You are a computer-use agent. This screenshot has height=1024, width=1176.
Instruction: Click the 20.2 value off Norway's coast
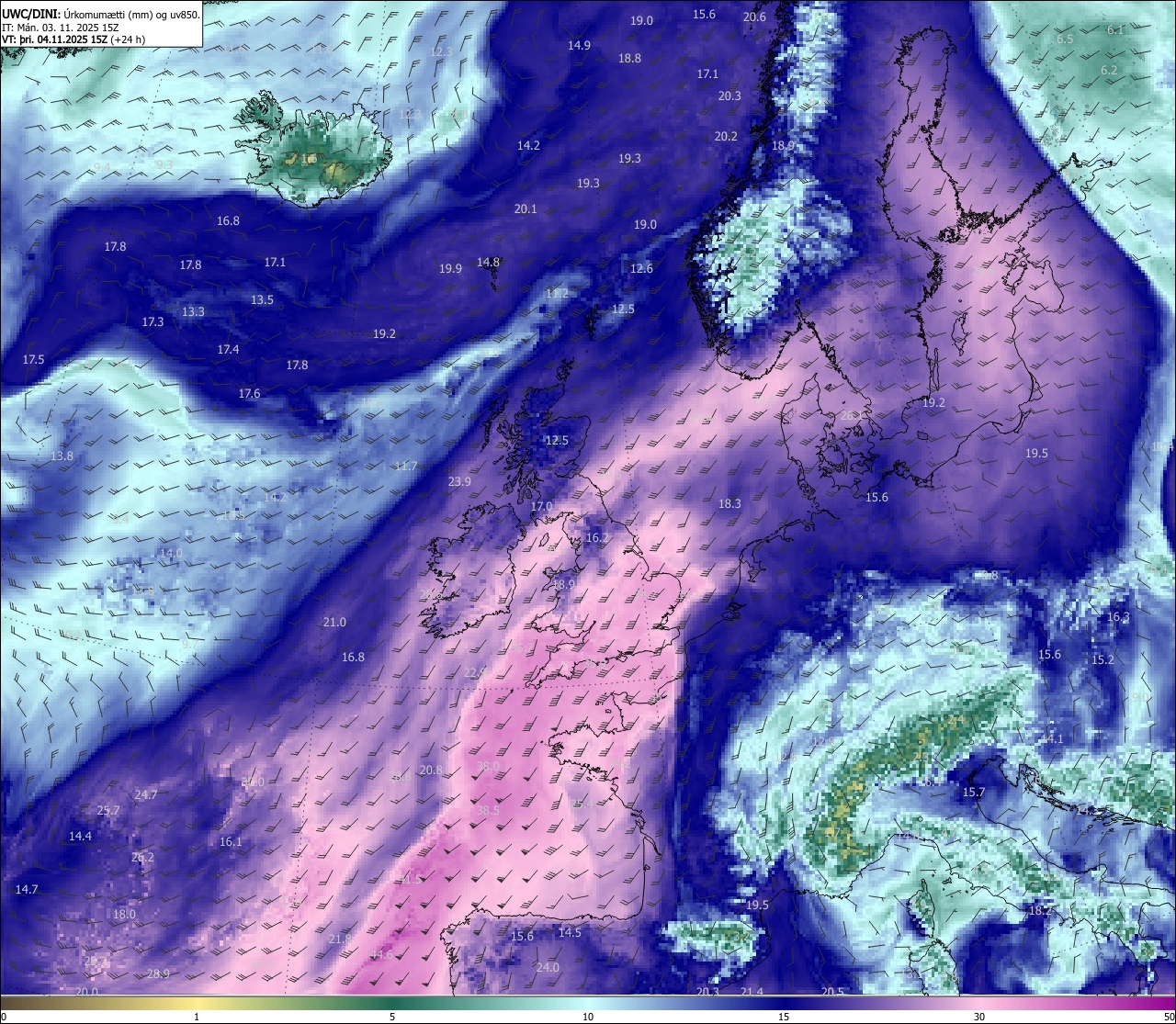coord(726,137)
